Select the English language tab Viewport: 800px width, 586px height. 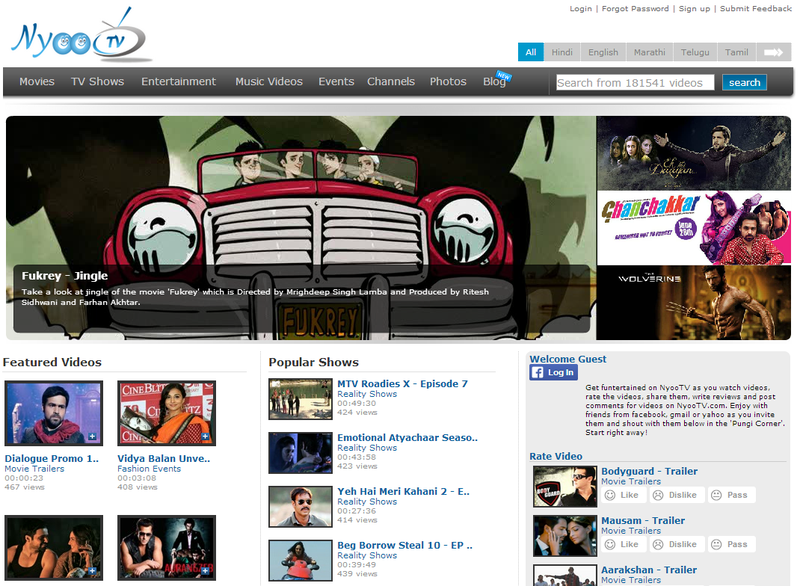[603, 52]
